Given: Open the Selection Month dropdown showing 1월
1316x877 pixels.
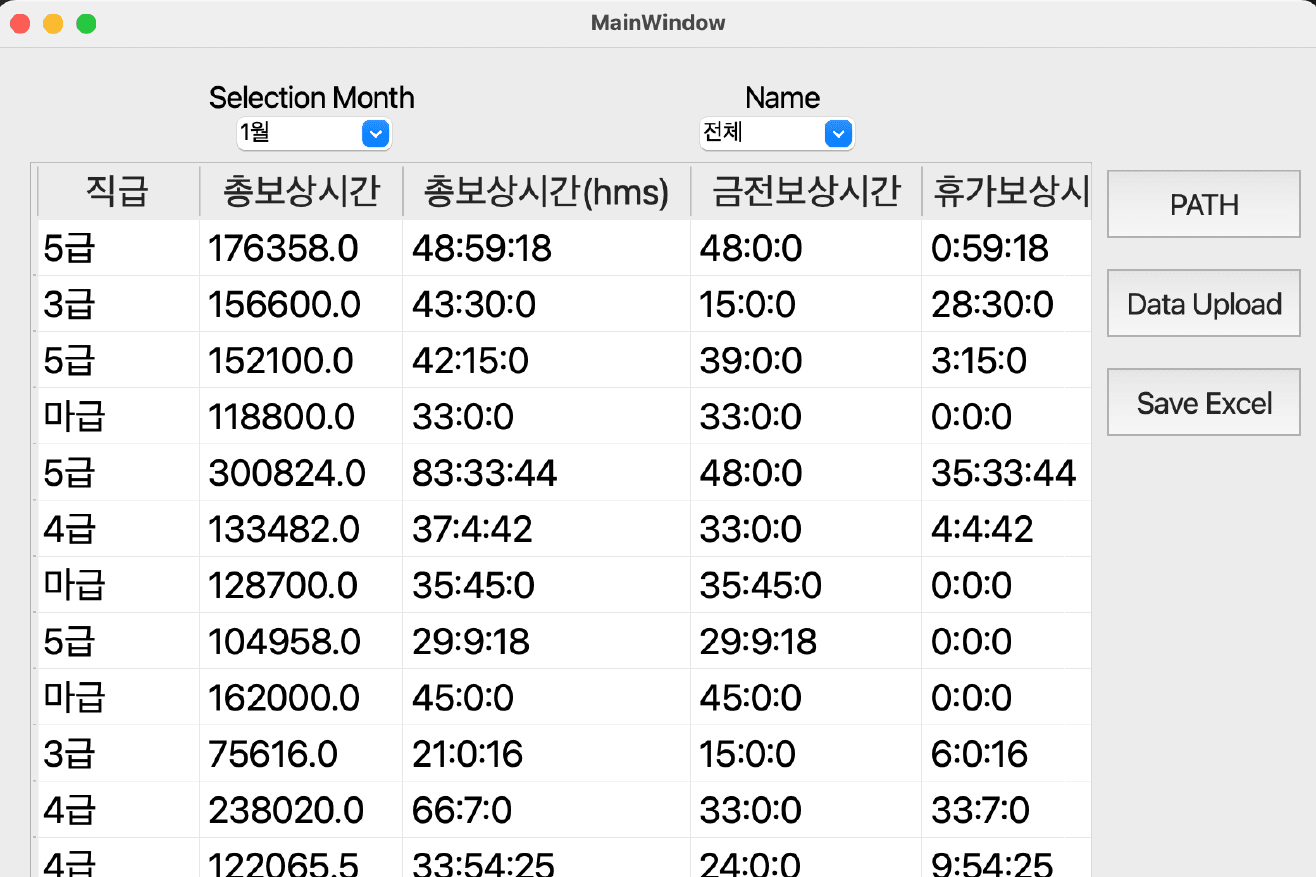Looking at the screenshot, I should [x=314, y=133].
